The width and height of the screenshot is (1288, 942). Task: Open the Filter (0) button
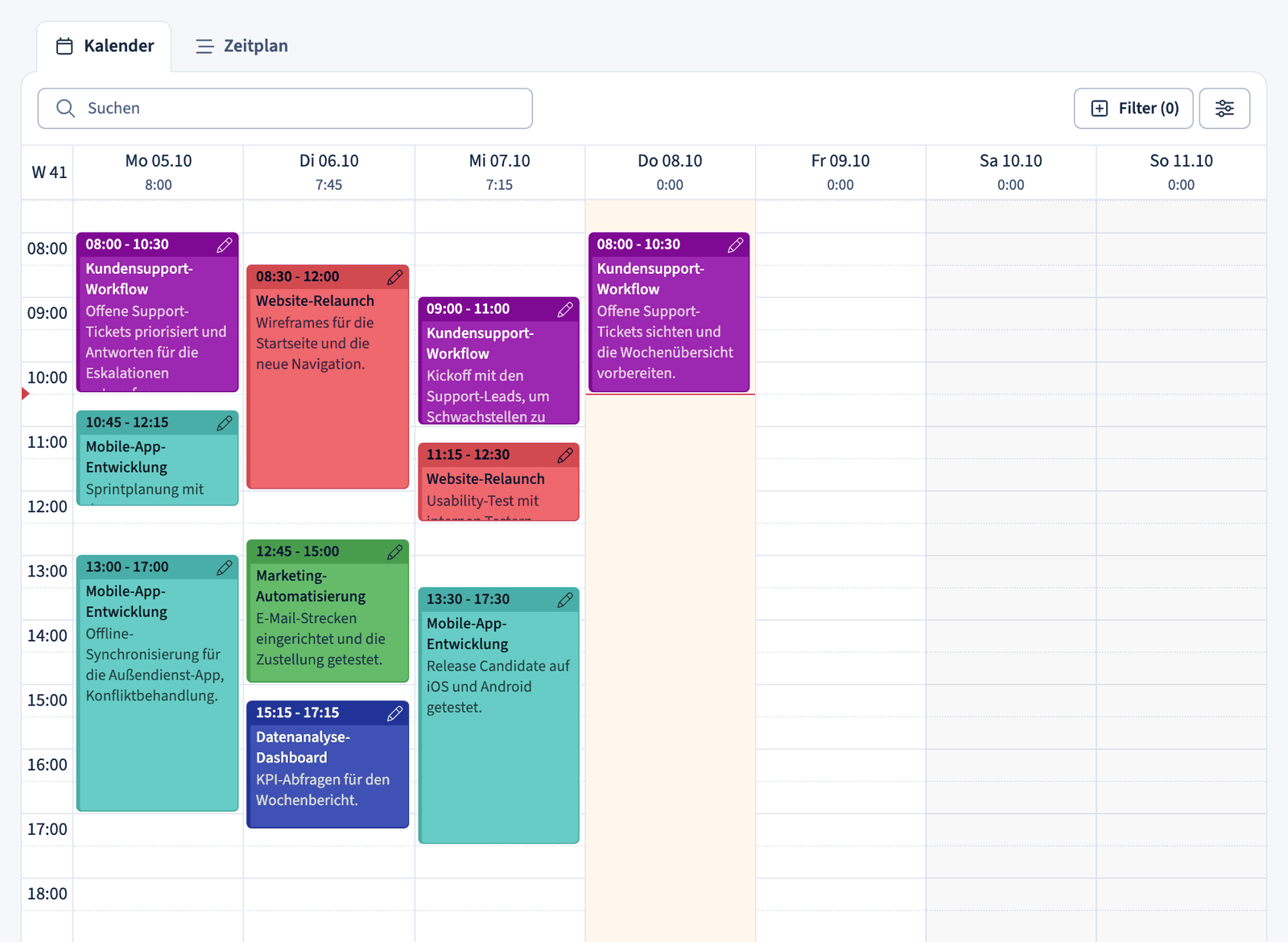1133,109
